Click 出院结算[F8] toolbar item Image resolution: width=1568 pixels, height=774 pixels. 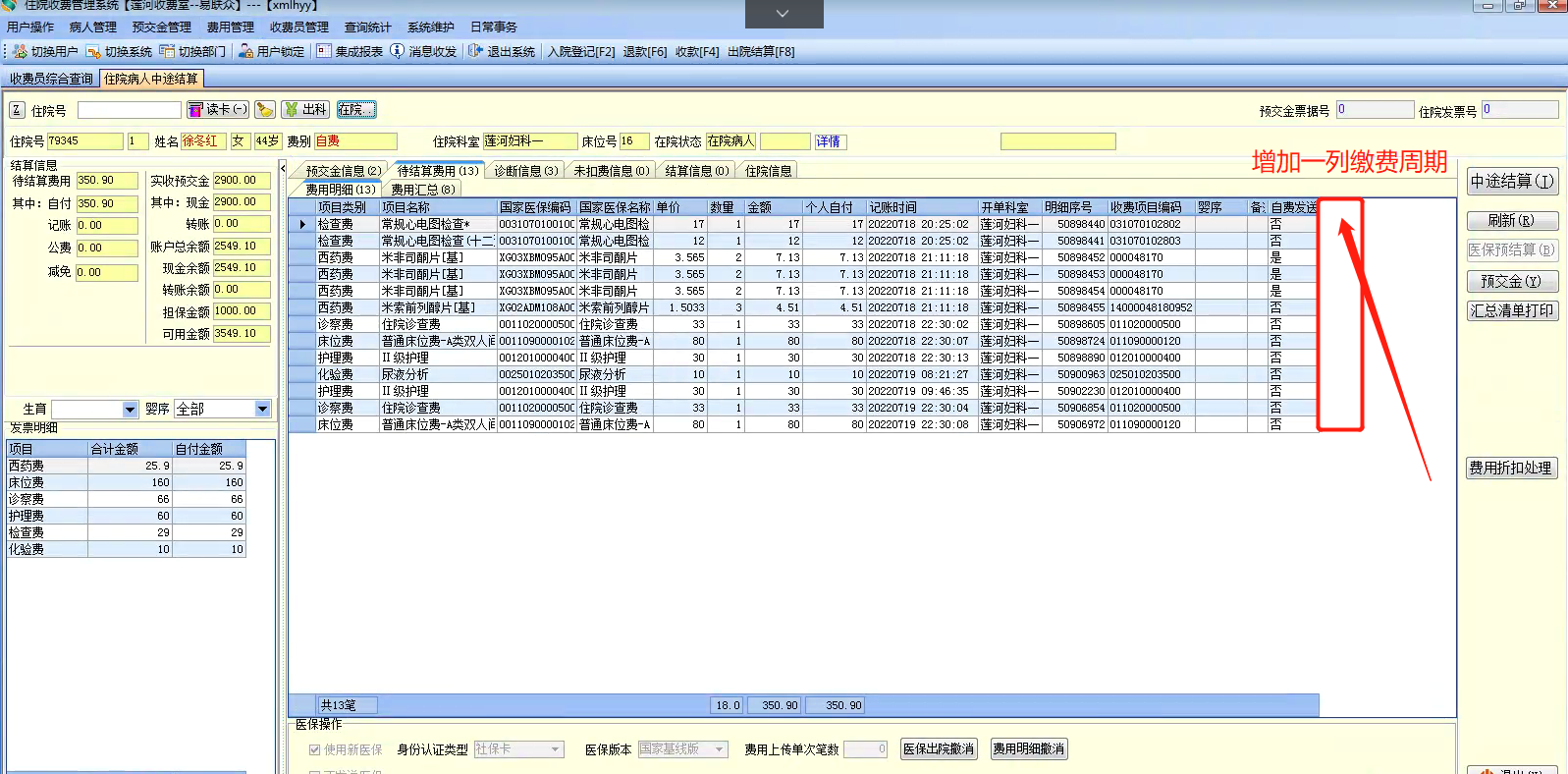761,52
